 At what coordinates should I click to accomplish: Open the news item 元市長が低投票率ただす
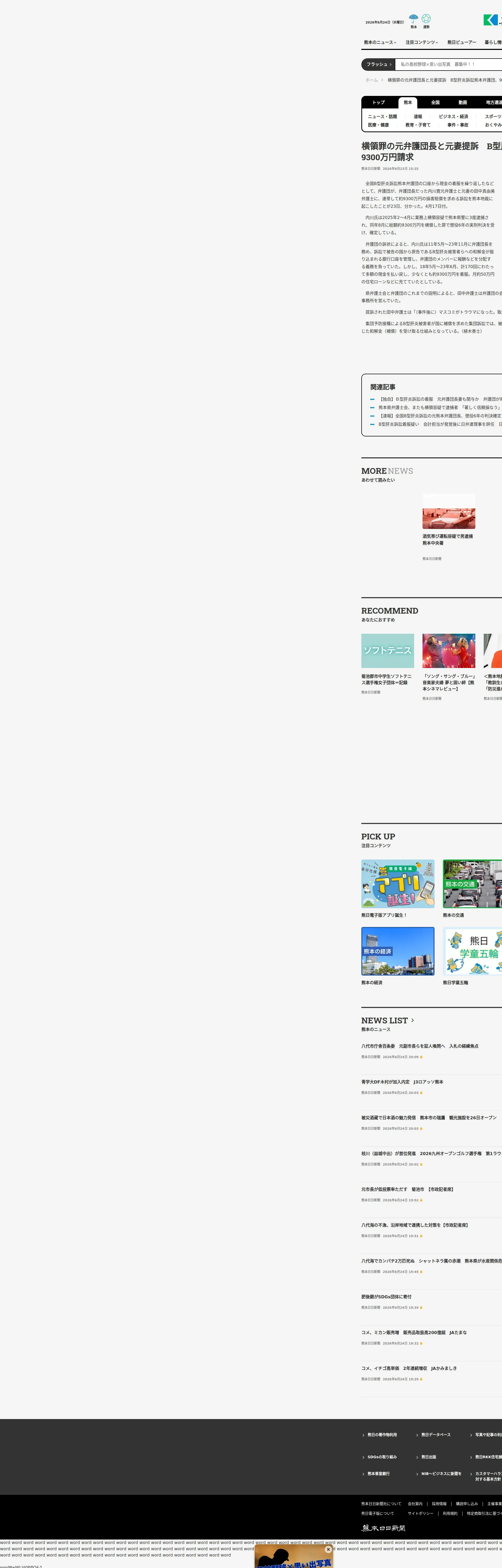(x=408, y=1189)
